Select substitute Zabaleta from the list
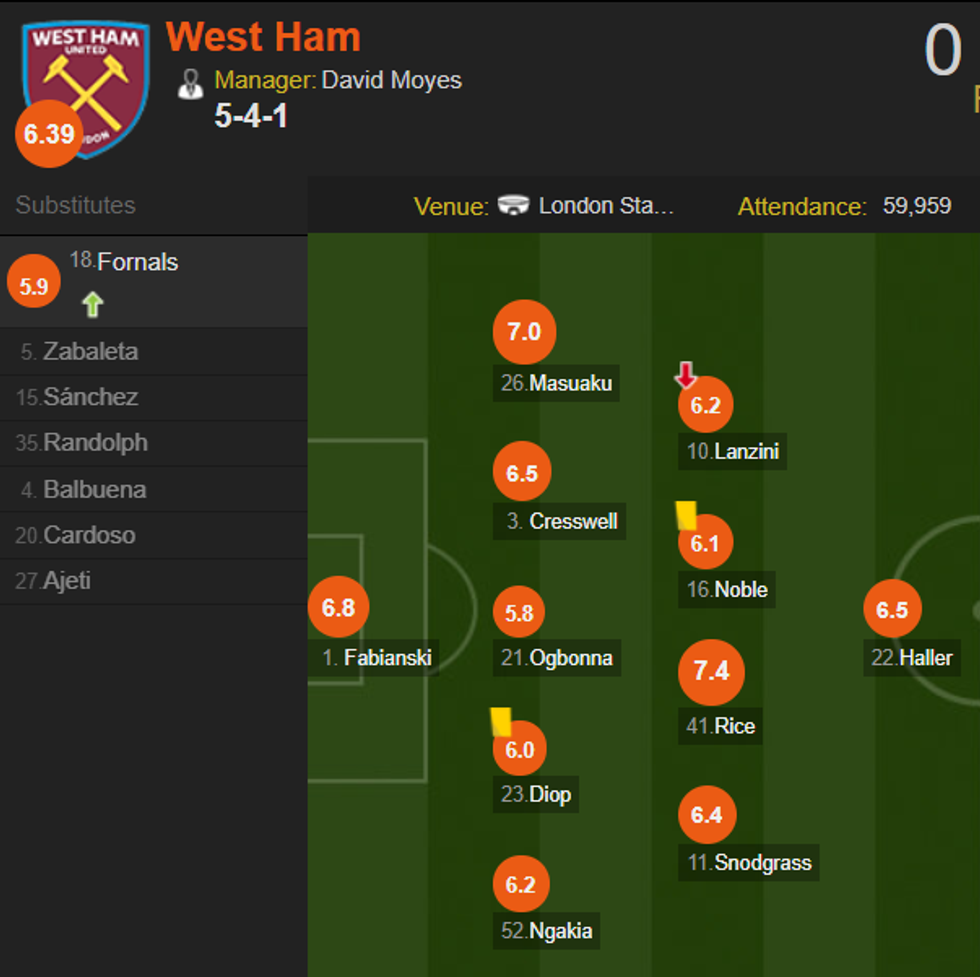Image resolution: width=980 pixels, height=977 pixels. pyautogui.click(x=90, y=352)
